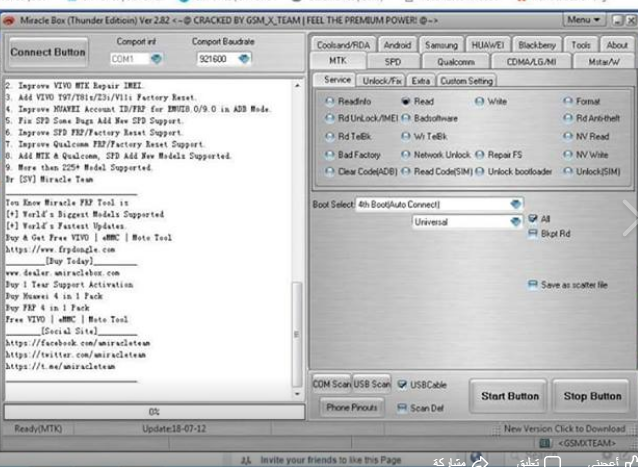Open the Extra sub-tab
This screenshot has height=467, width=638.
(421, 81)
